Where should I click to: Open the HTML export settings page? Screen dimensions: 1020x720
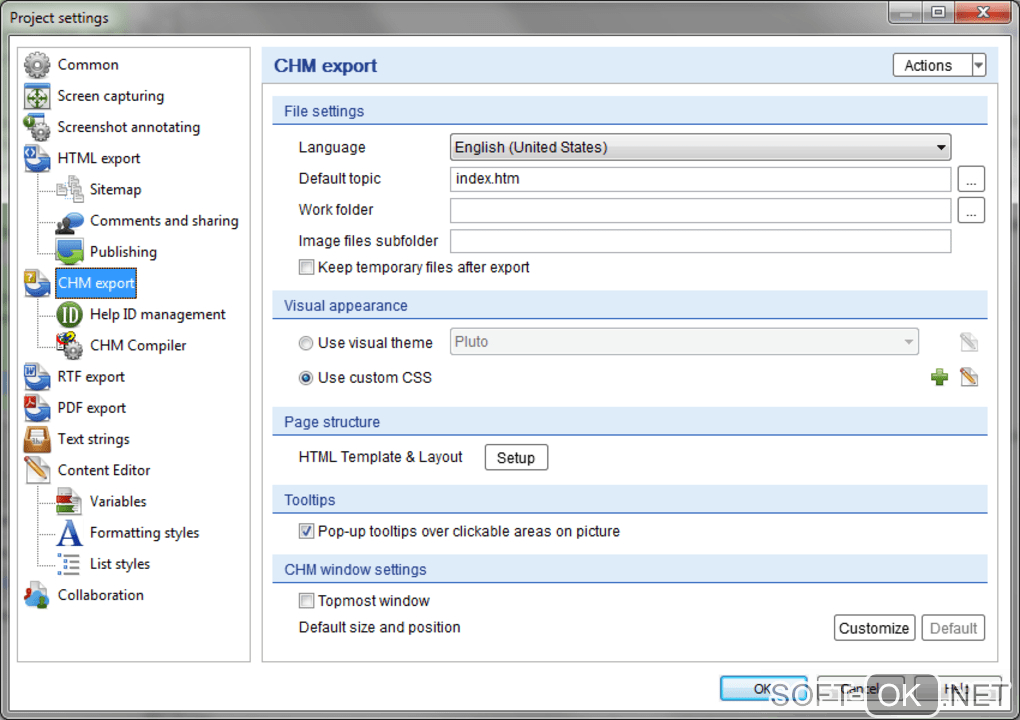[x=99, y=158]
